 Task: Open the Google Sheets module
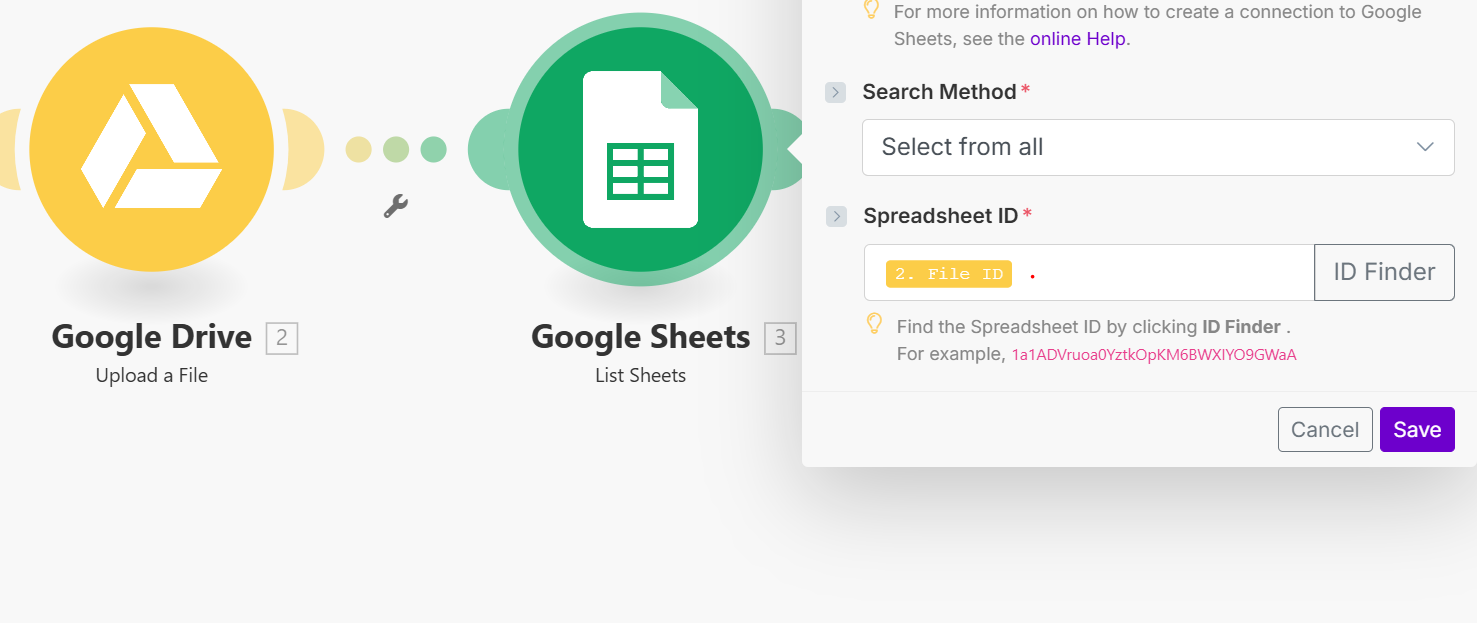(x=640, y=150)
